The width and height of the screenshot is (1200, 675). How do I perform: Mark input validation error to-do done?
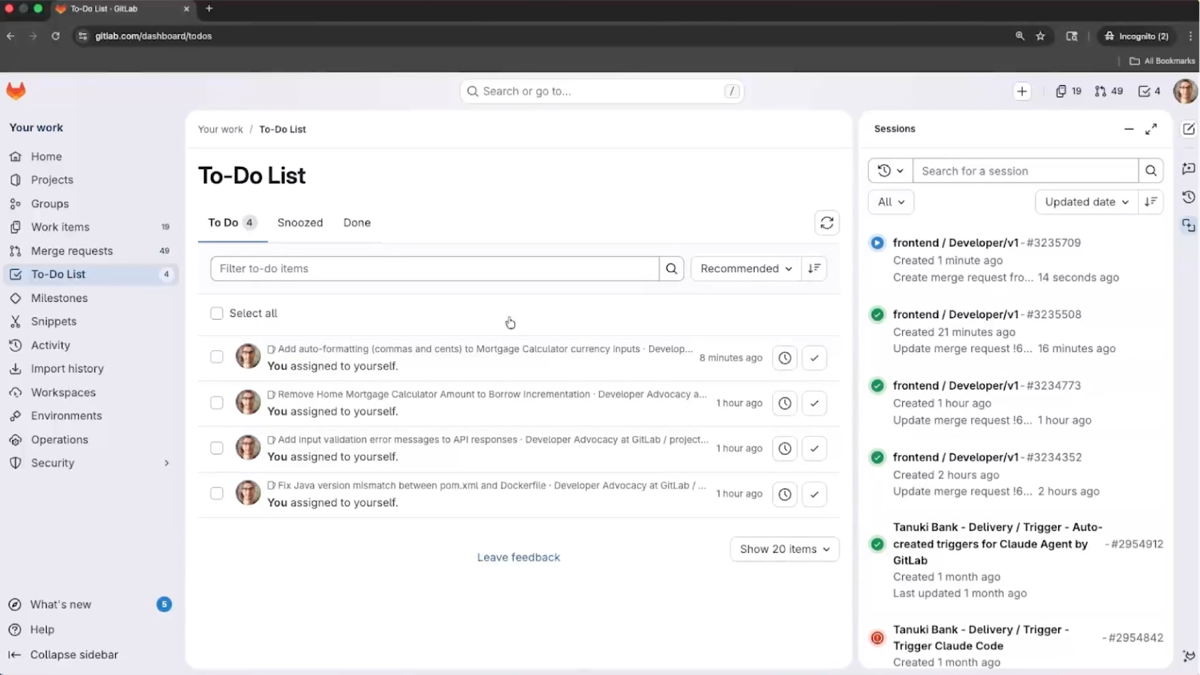point(814,448)
